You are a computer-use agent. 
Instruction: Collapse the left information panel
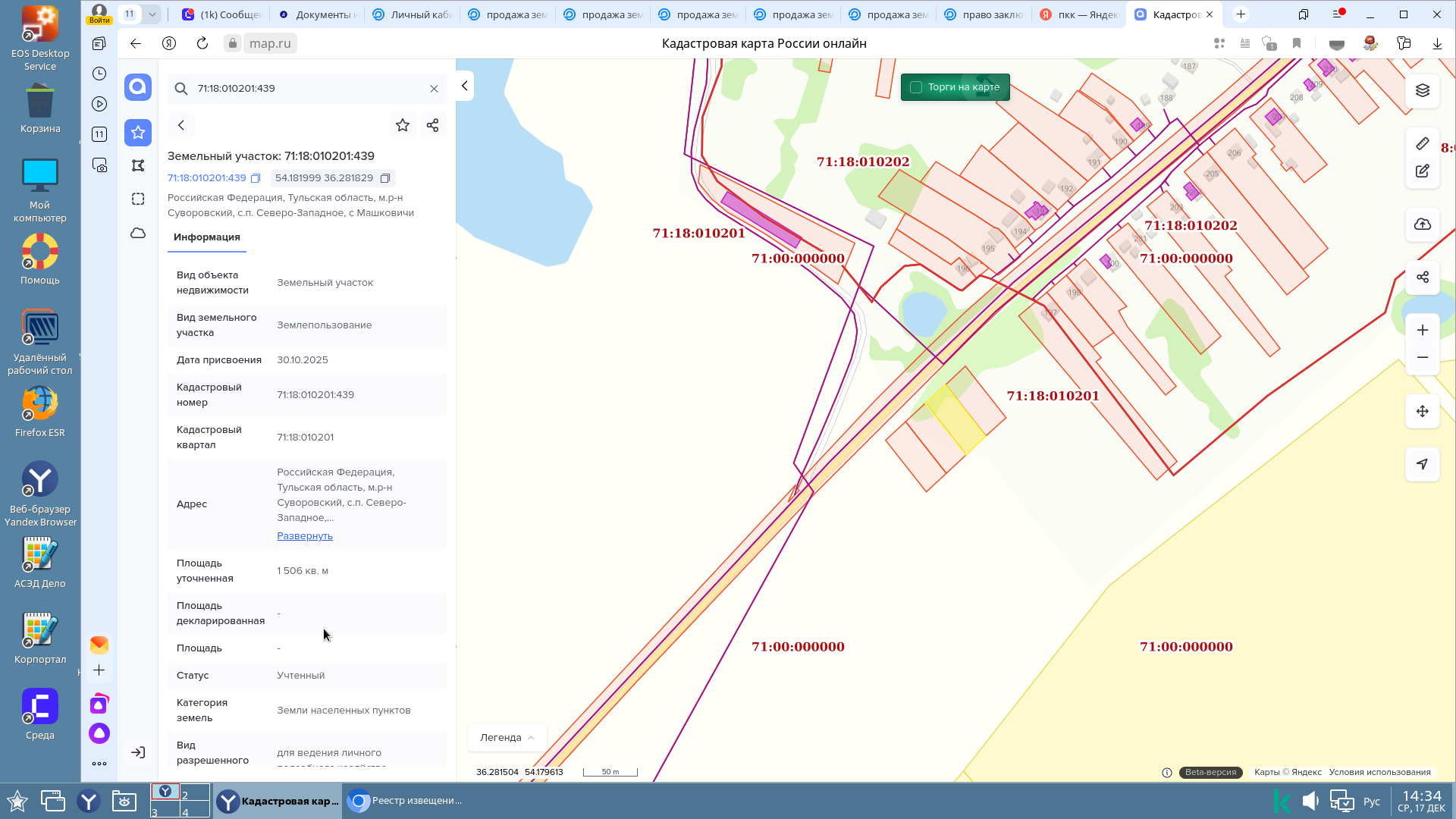click(464, 86)
